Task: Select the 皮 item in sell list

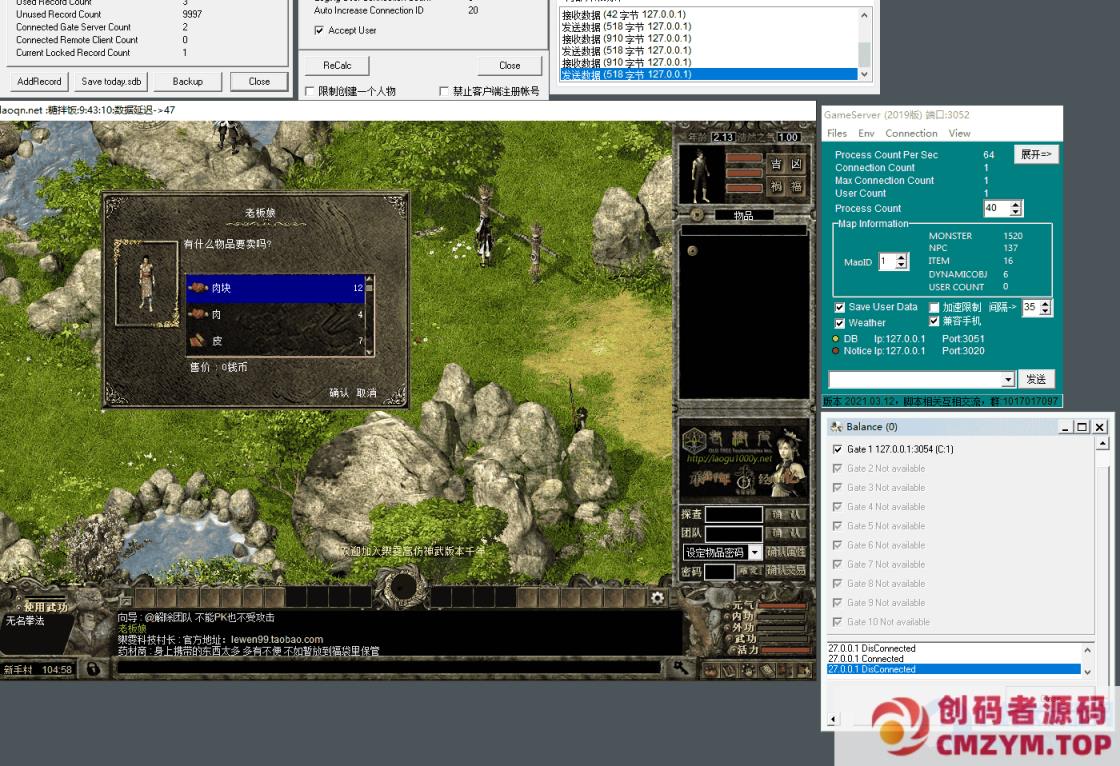Action: [275, 341]
